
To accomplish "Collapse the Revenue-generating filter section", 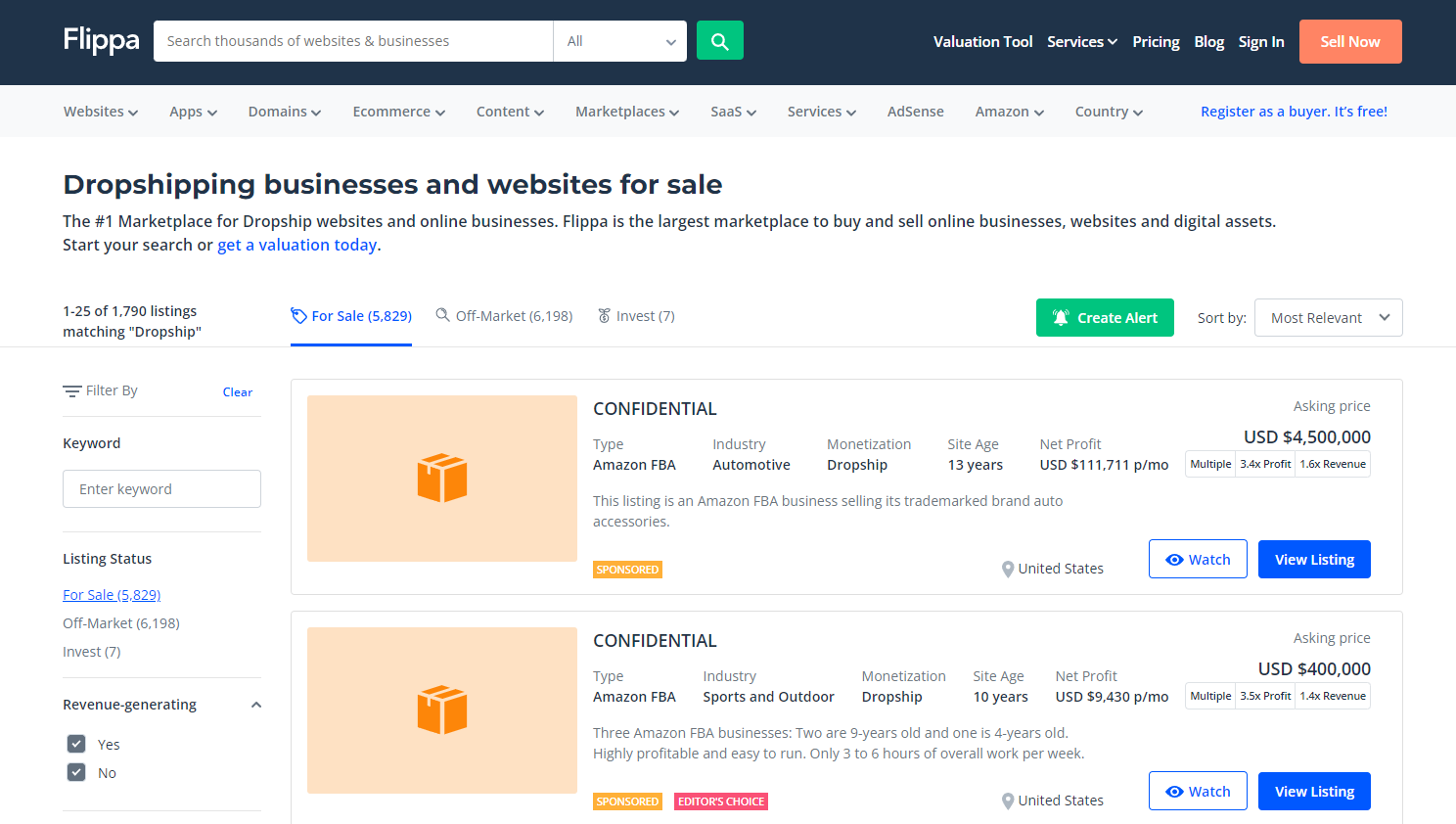I will coord(256,705).
